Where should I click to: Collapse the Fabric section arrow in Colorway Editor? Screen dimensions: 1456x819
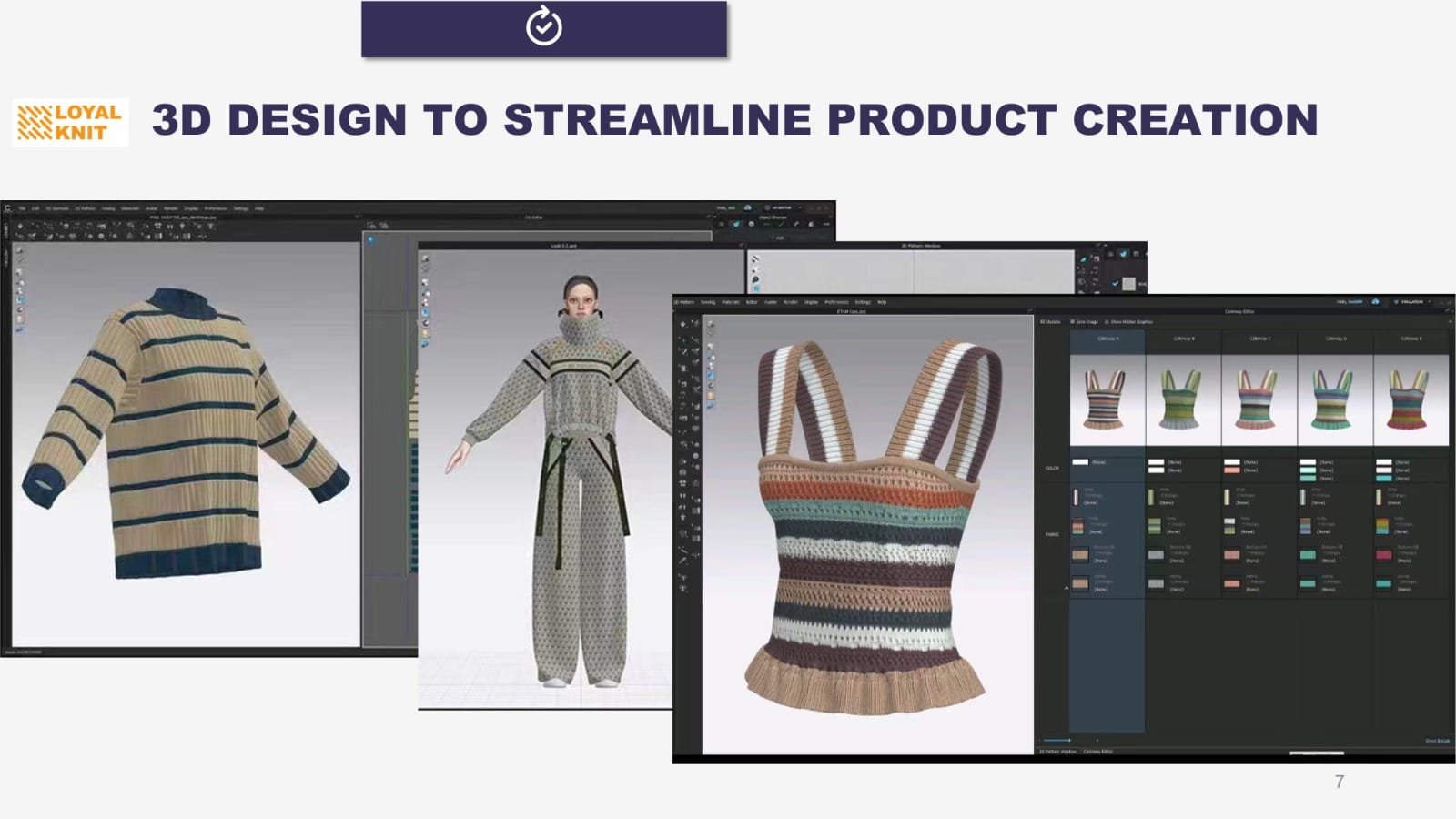pos(1067,588)
